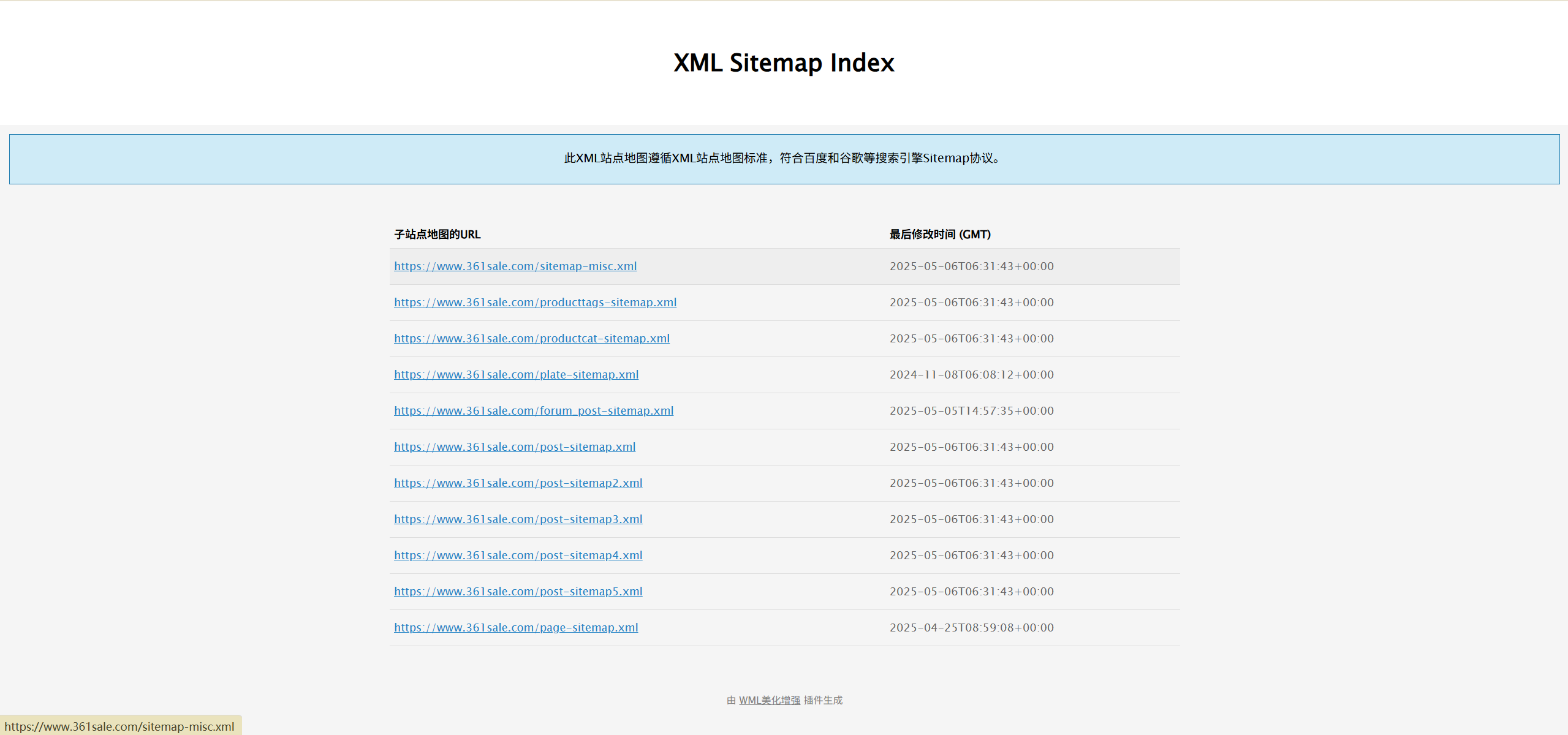Open the page-sitemap.xml link

tap(516, 628)
